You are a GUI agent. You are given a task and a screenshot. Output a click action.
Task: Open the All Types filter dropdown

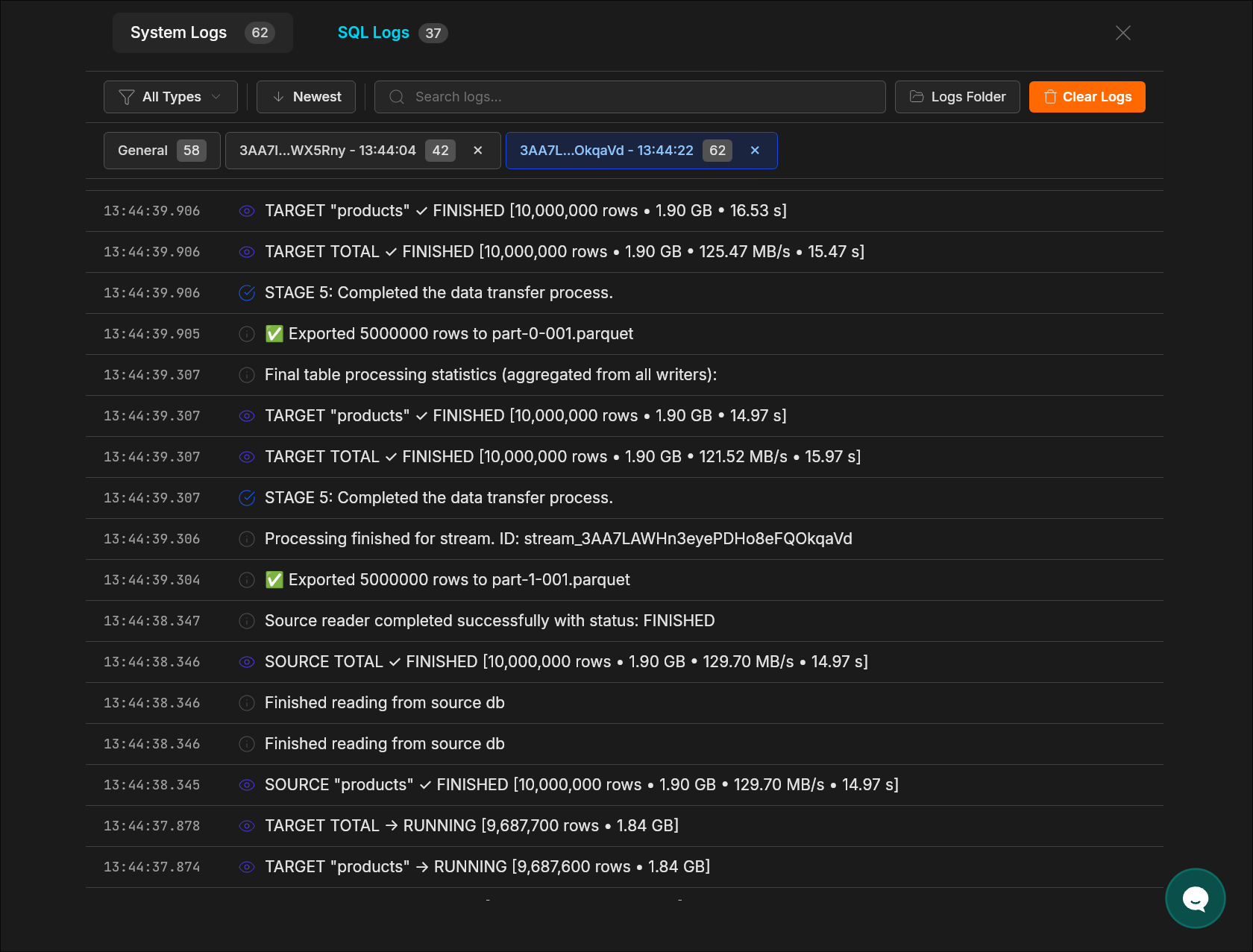(171, 97)
